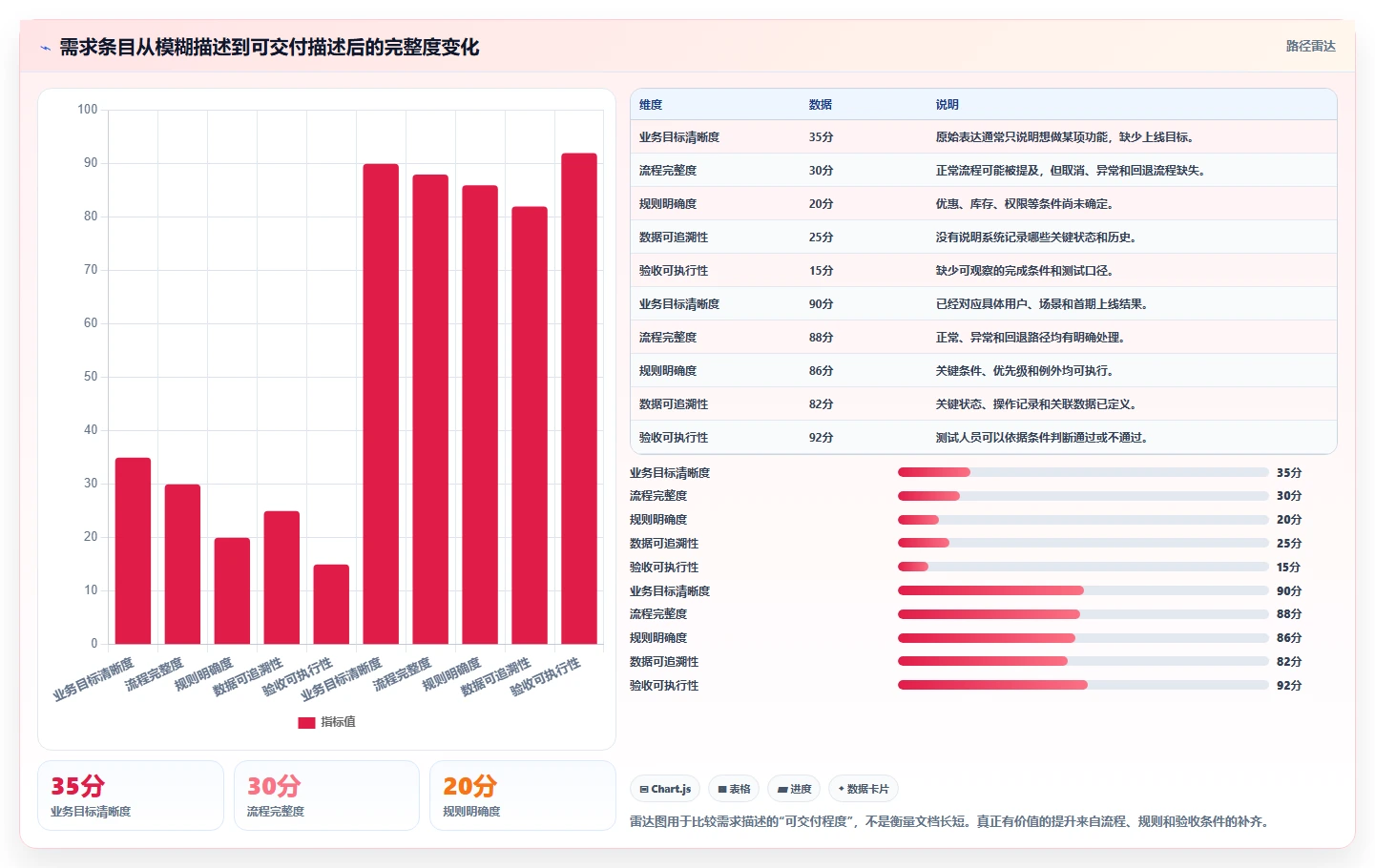Image resolution: width=1375 pixels, height=868 pixels.
Task: Click the 25分 value beside its progress bar
Action: (x=1289, y=544)
